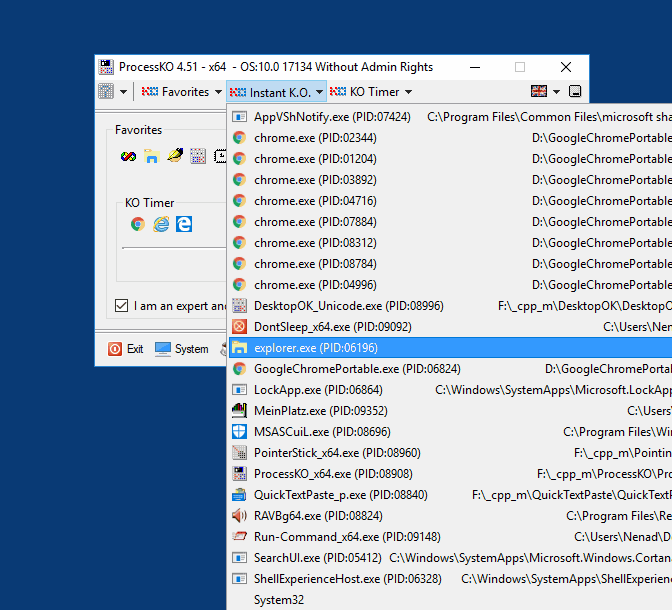Screen dimensions: 672x610
Task: Click the colorful first Favorites icon
Action: (128, 156)
